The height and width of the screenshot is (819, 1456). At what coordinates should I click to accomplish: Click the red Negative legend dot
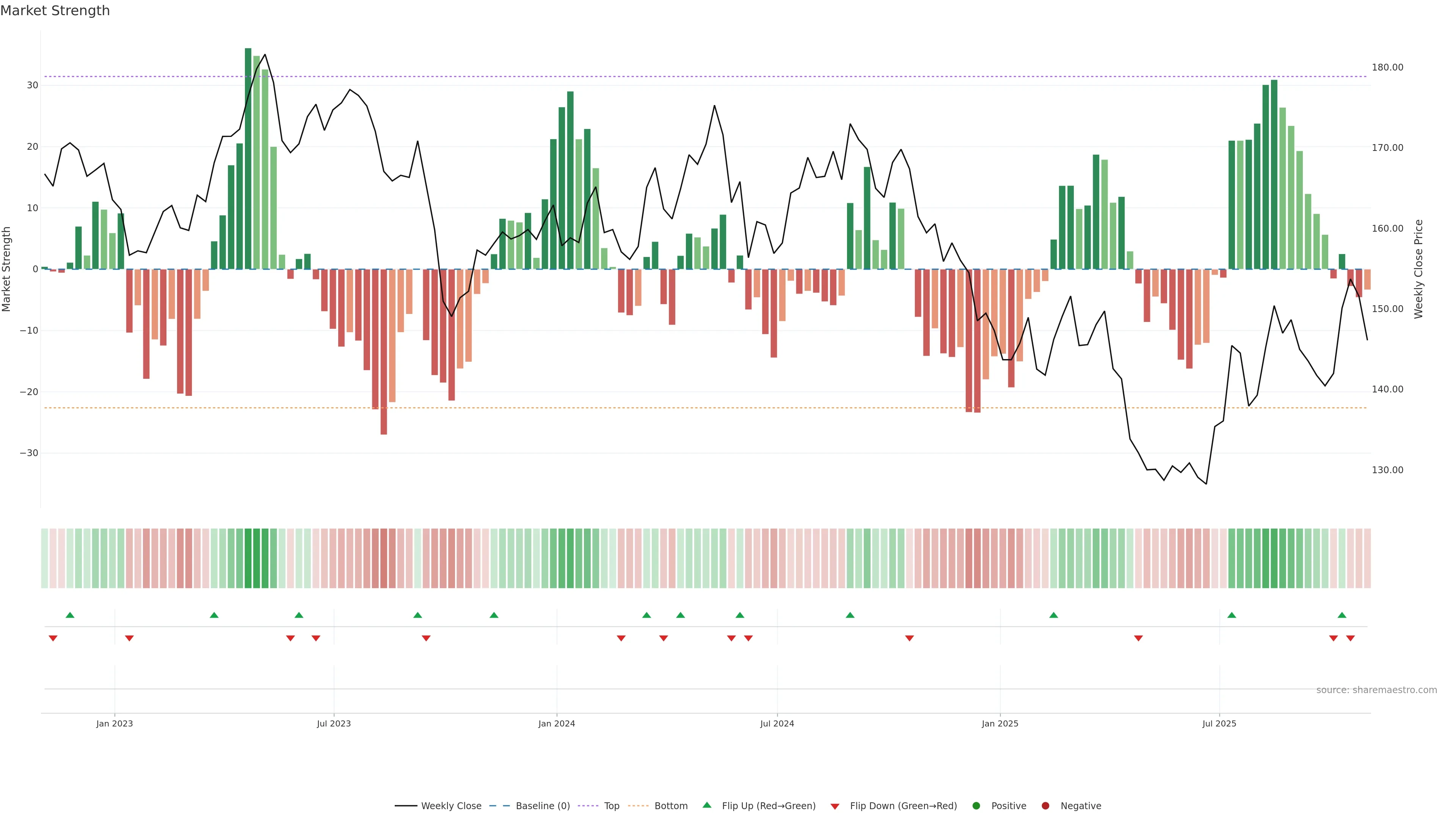click(x=1045, y=805)
